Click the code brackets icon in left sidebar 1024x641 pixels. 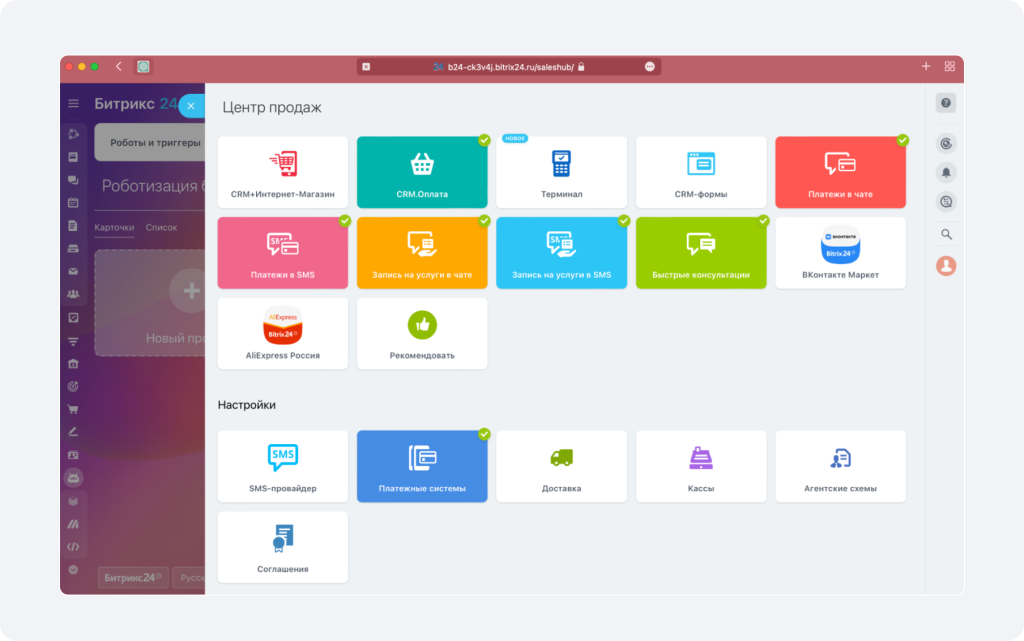tap(73, 547)
